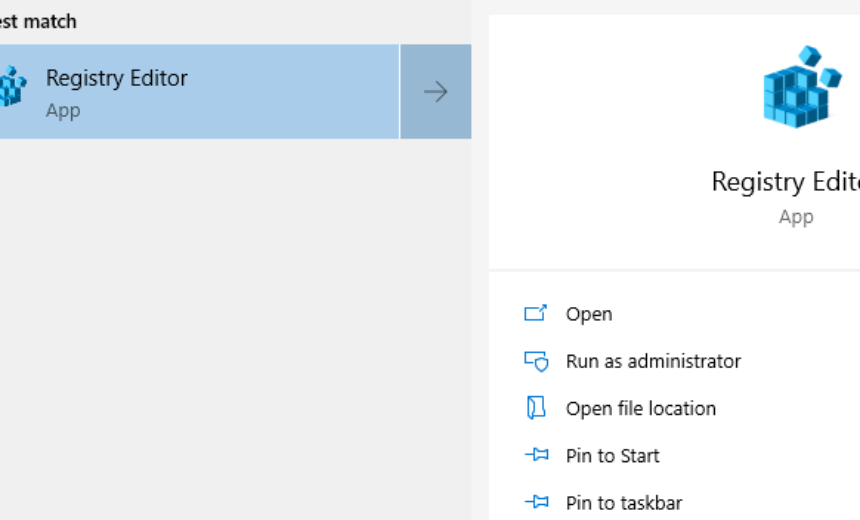Screen dimensions: 860x520
Task: Click the Registry Editor title in details pane
Action: click(785, 182)
